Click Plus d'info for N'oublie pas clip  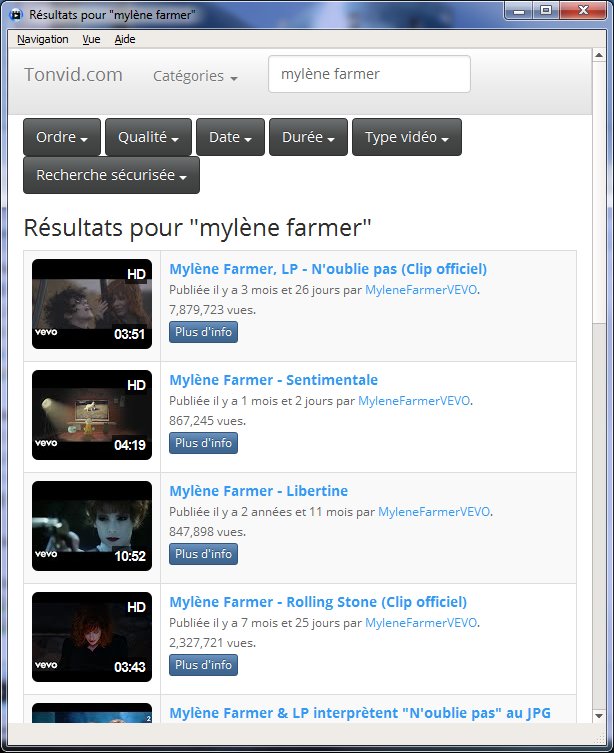pyautogui.click(x=203, y=332)
